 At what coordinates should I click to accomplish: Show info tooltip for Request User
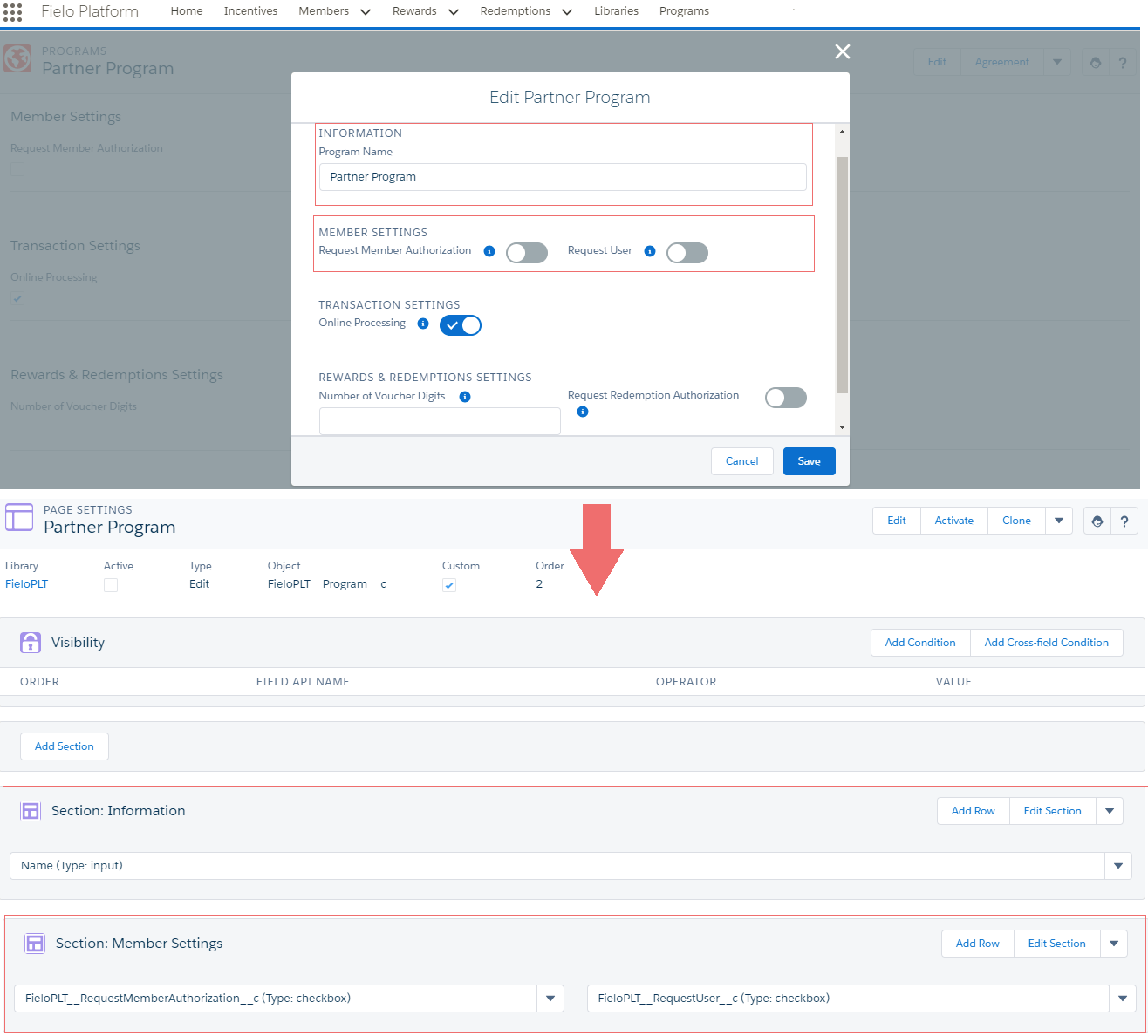(x=650, y=251)
